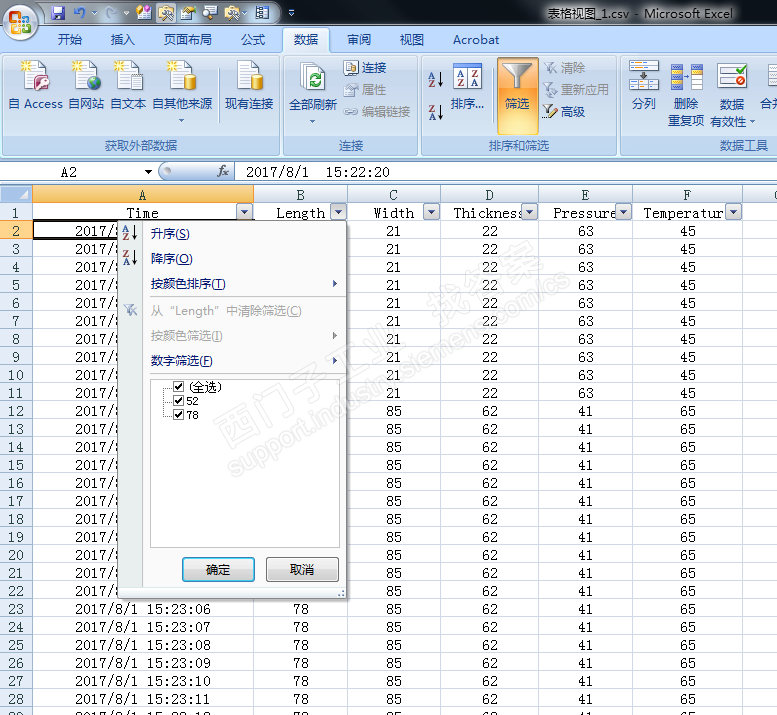Screen dimensions: 777x715
Task: Open Advanced filter (高级)
Action: click(x=564, y=112)
